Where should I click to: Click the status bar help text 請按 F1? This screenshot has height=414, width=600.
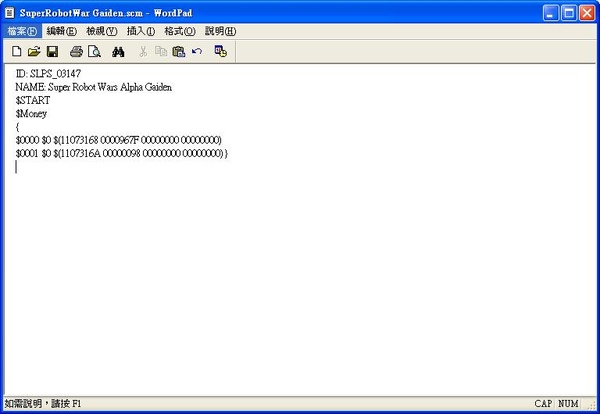pos(66,404)
